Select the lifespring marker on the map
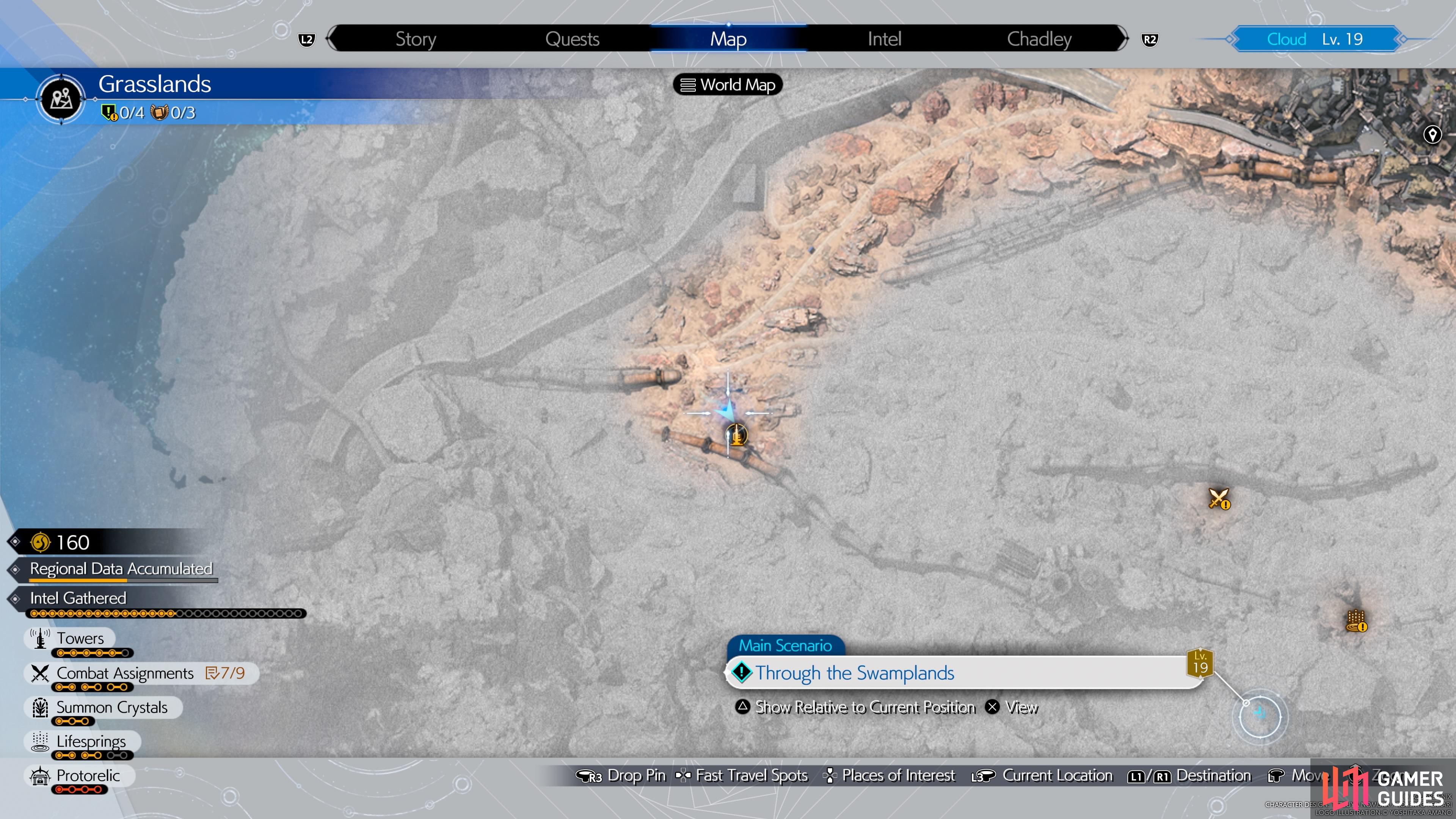The height and width of the screenshot is (819, 1456). [1356, 621]
